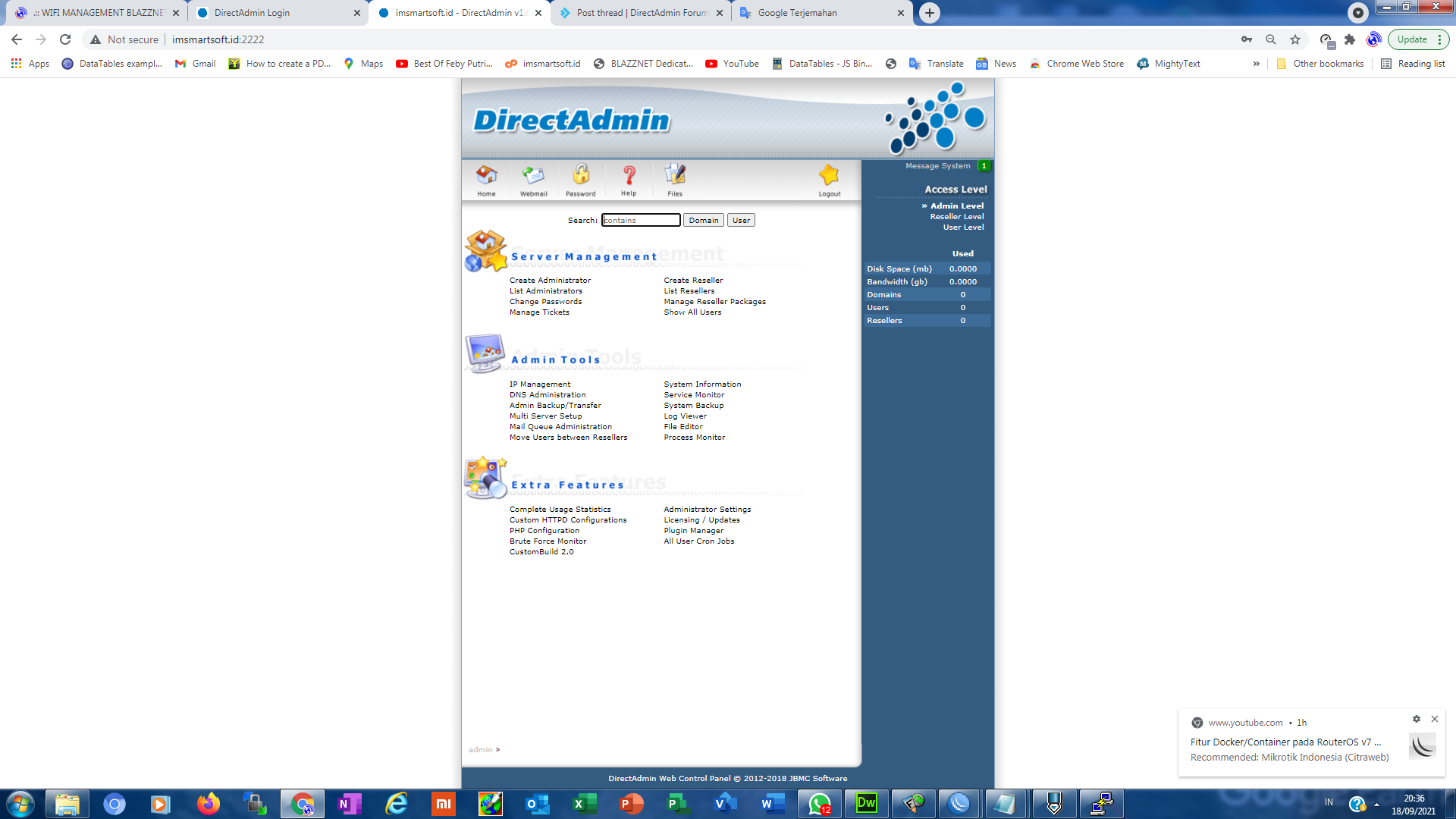Open Manage Reseller Packages link

(x=714, y=302)
